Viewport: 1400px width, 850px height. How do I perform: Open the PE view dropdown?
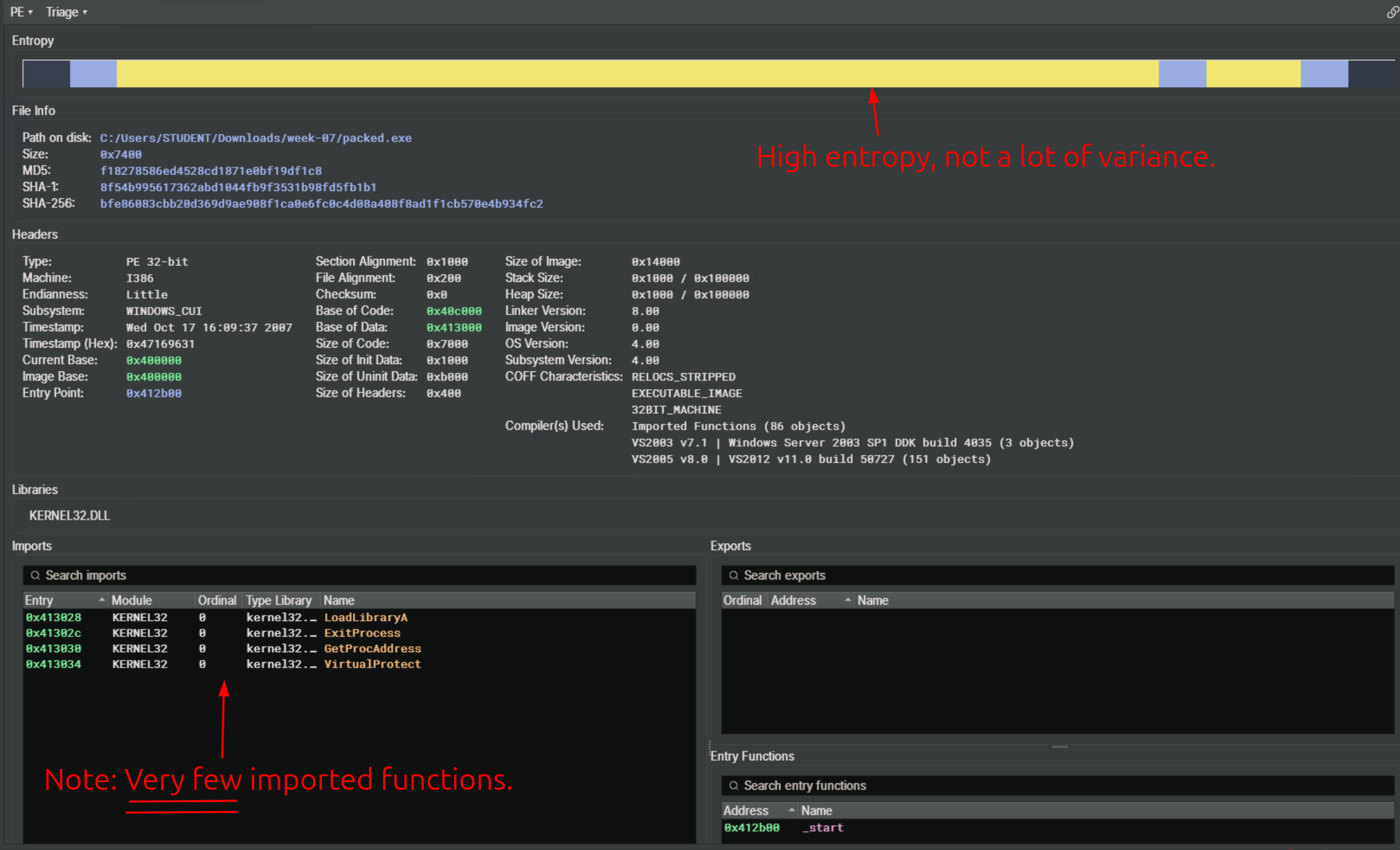pyautogui.click(x=21, y=12)
